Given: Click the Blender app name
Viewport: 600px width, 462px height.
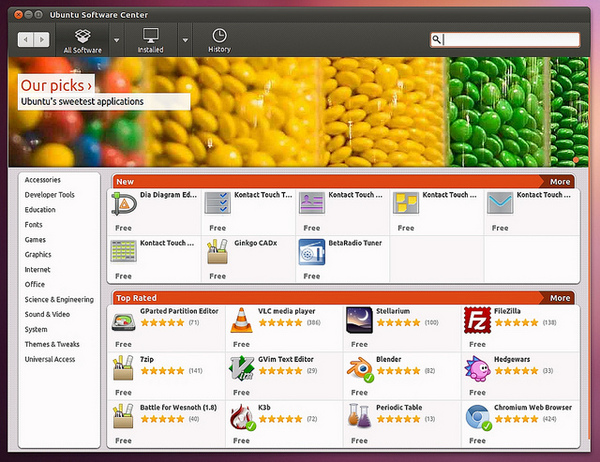Looking at the screenshot, I should pos(388,359).
